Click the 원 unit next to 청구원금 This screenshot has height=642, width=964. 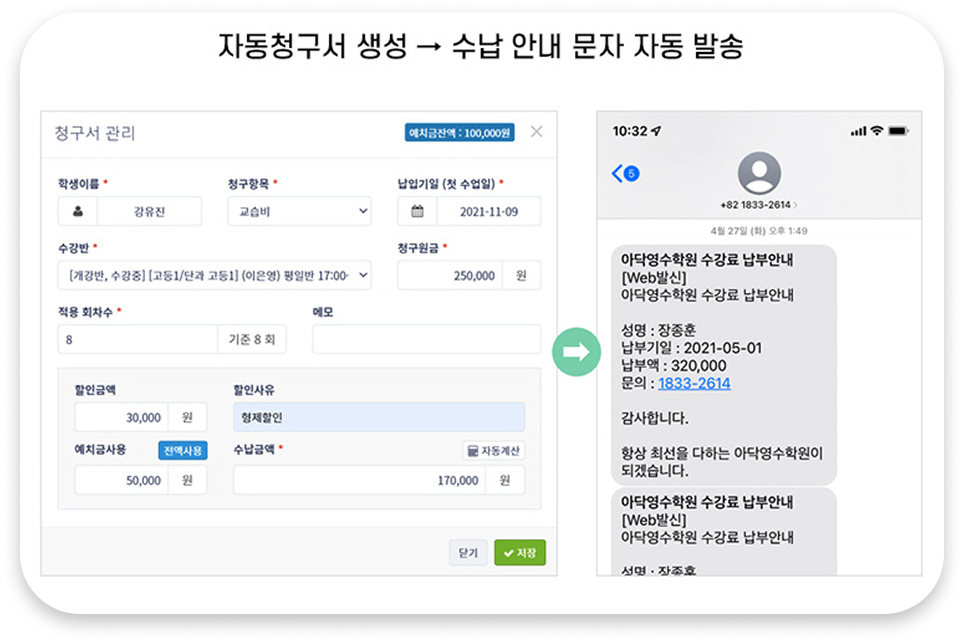coord(521,275)
